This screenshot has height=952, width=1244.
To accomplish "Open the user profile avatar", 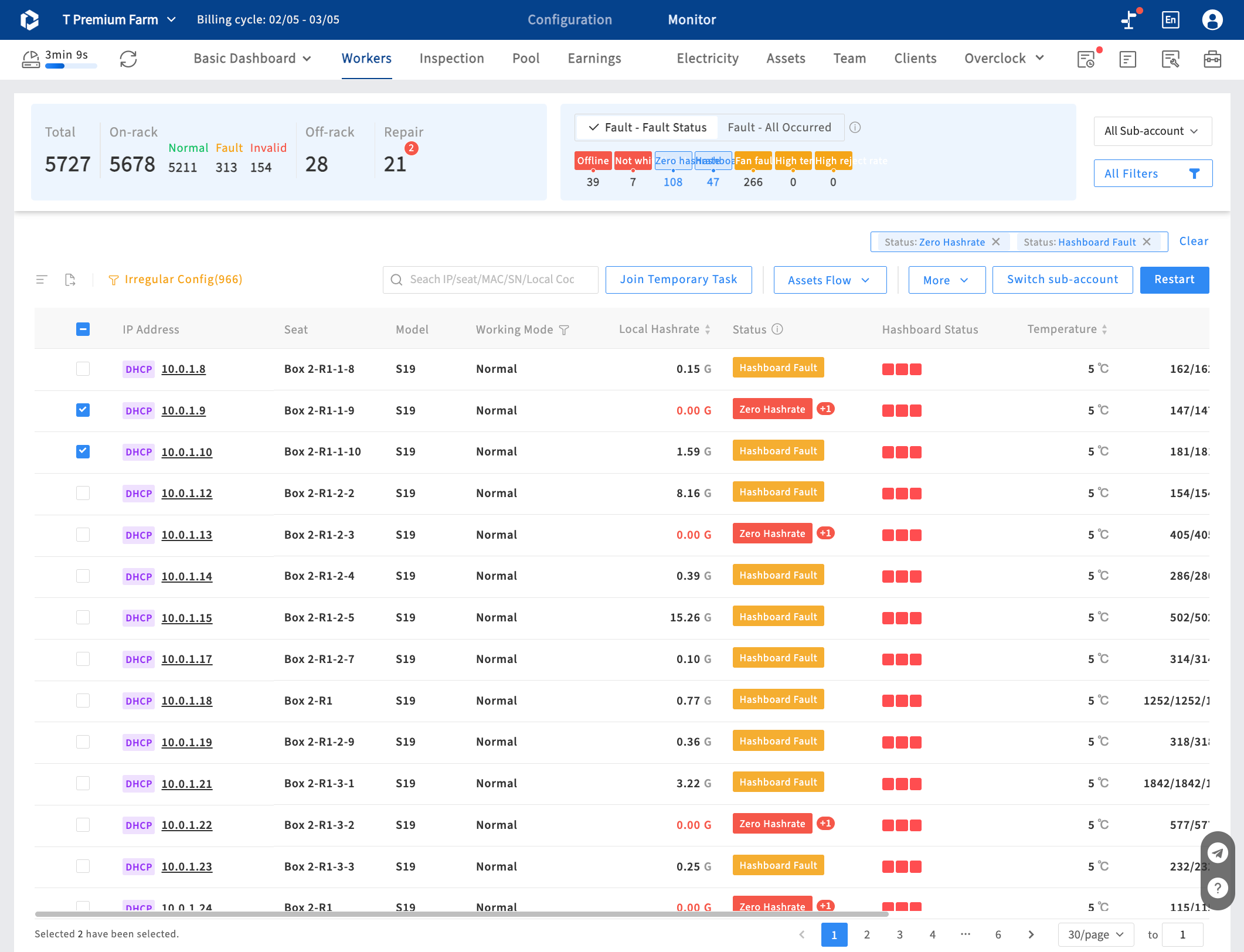I will (x=1212, y=19).
